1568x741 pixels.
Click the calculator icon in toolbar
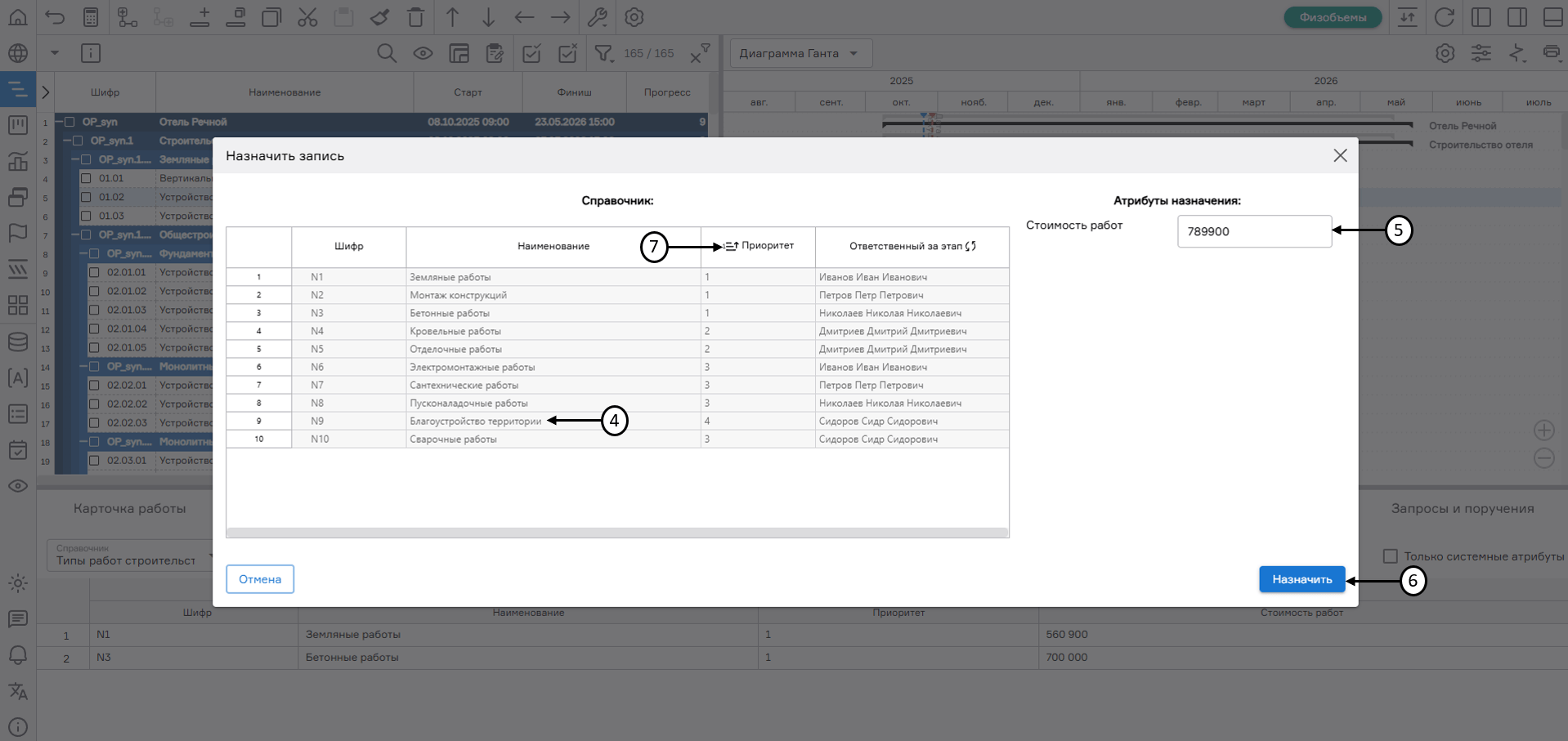pos(91,17)
